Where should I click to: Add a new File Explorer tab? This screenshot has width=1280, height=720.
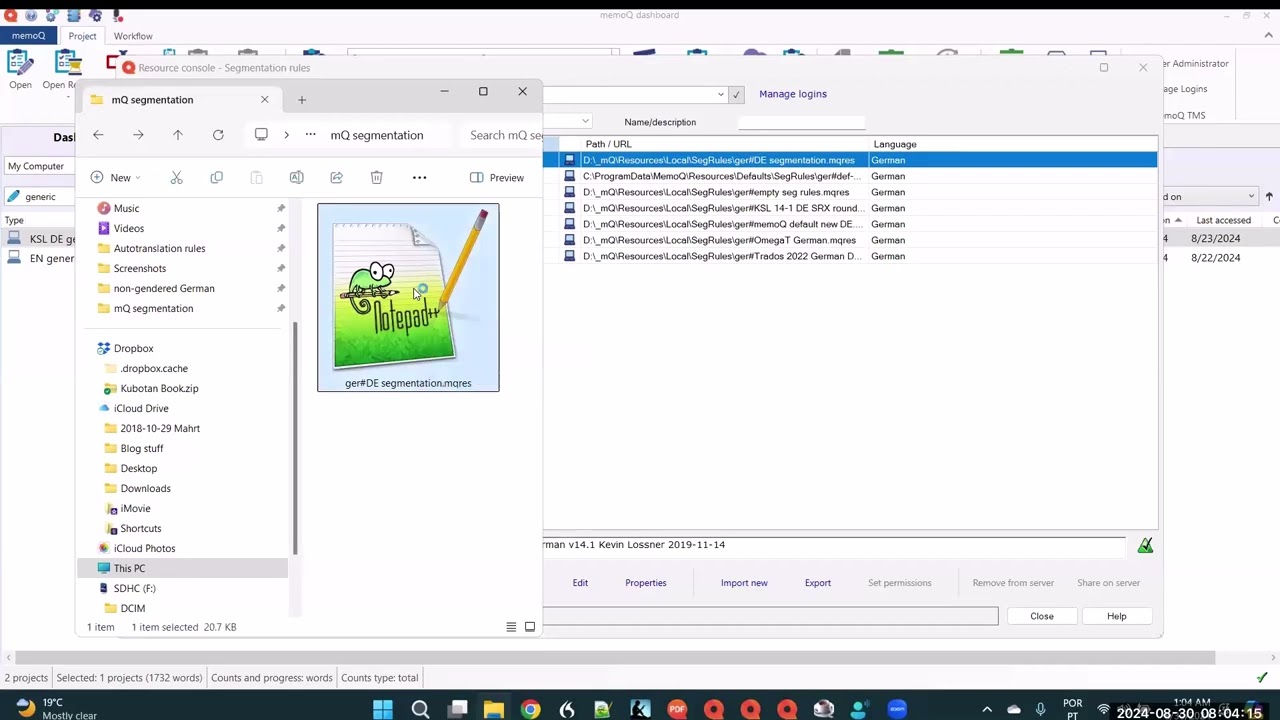click(x=302, y=100)
